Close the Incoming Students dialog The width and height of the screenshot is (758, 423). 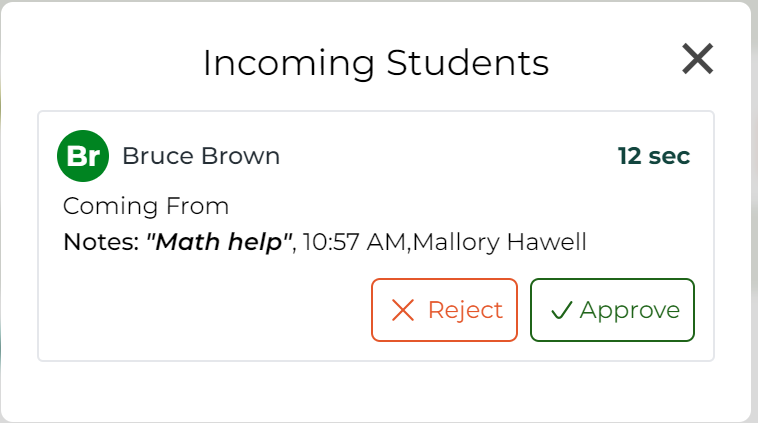click(x=697, y=60)
